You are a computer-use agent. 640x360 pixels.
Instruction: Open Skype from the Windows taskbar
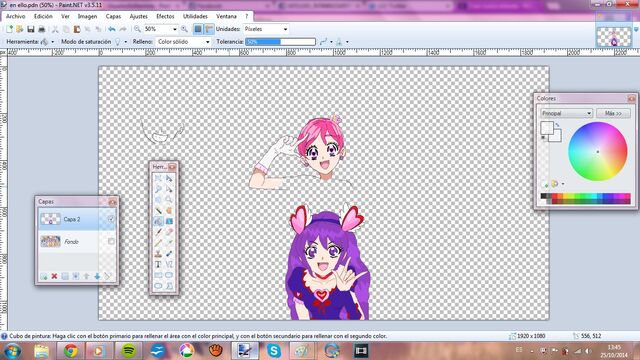(274, 351)
